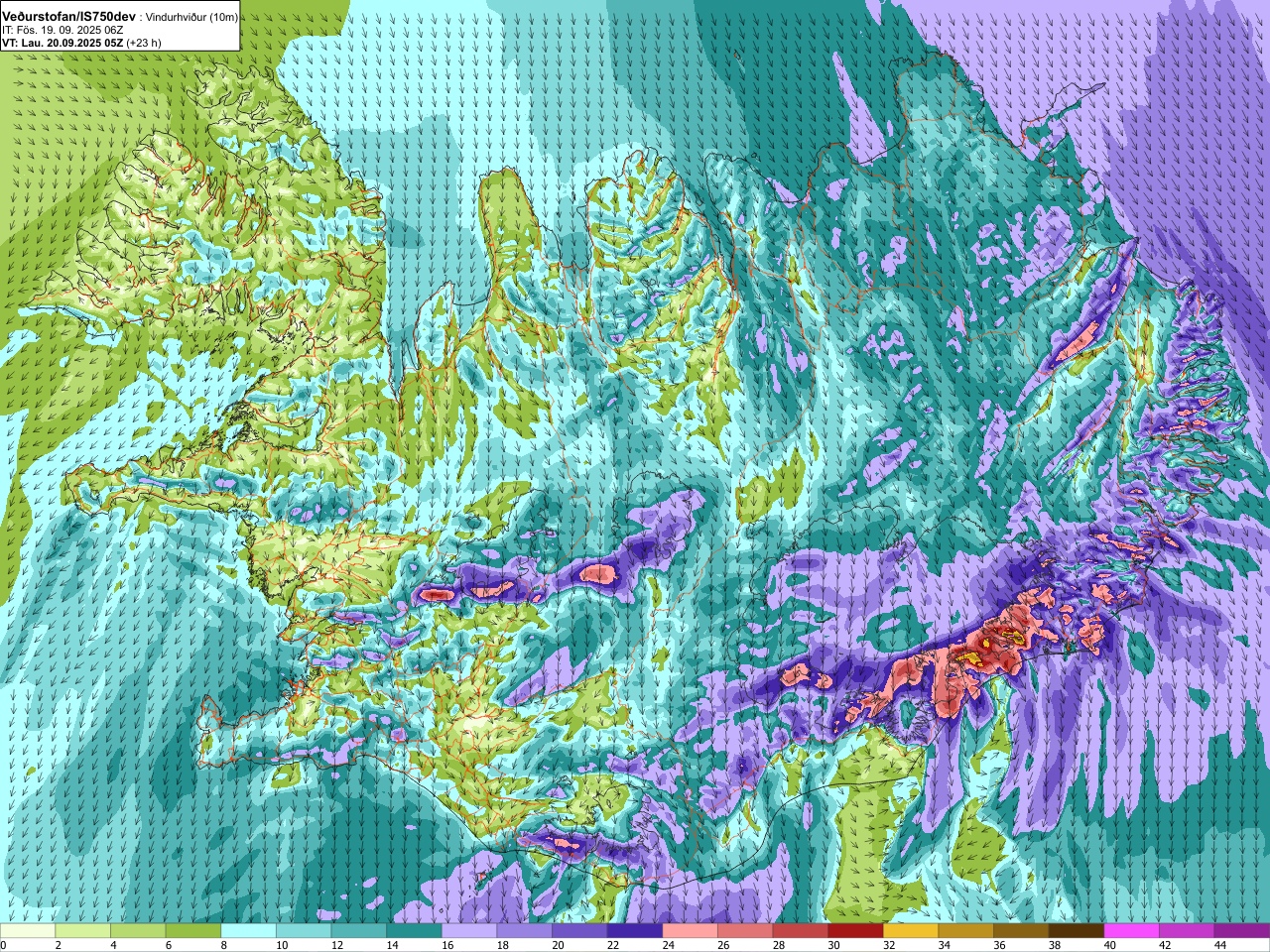Pick the 32–34 yellow legend swatch

click(x=911, y=931)
